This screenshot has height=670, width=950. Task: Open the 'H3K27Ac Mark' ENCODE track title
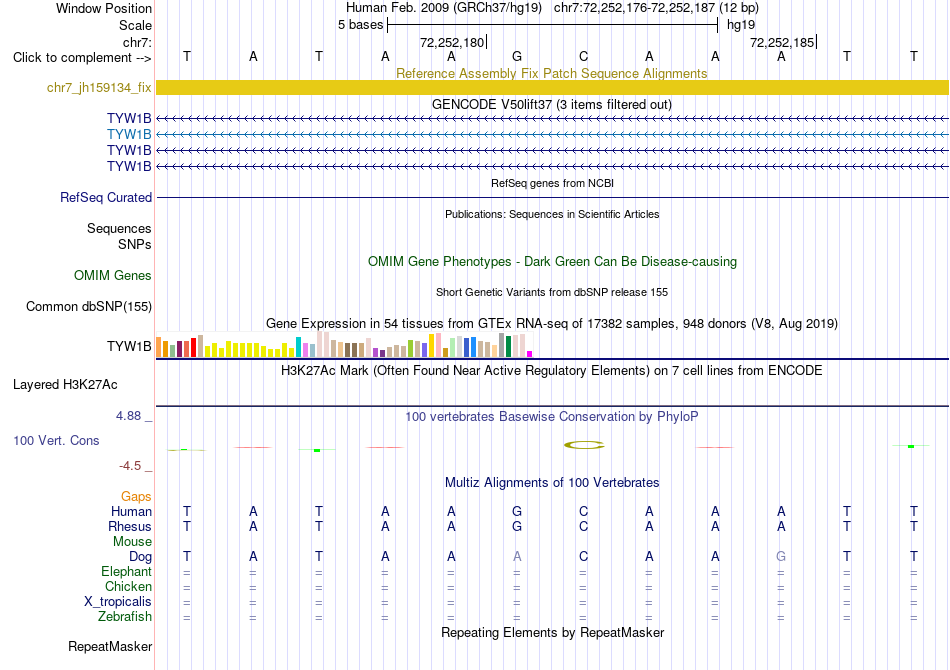[551, 371]
